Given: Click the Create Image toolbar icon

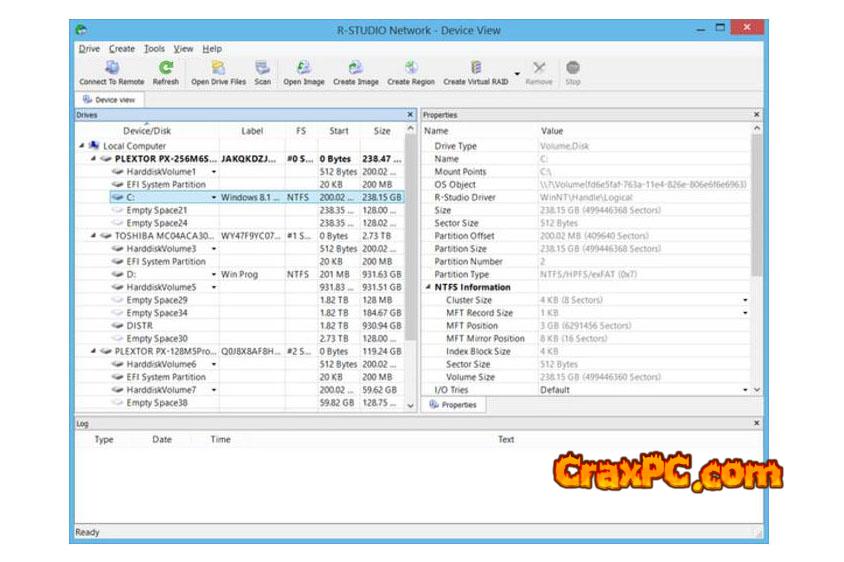Looking at the screenshot, I should [x=355, y=67].
